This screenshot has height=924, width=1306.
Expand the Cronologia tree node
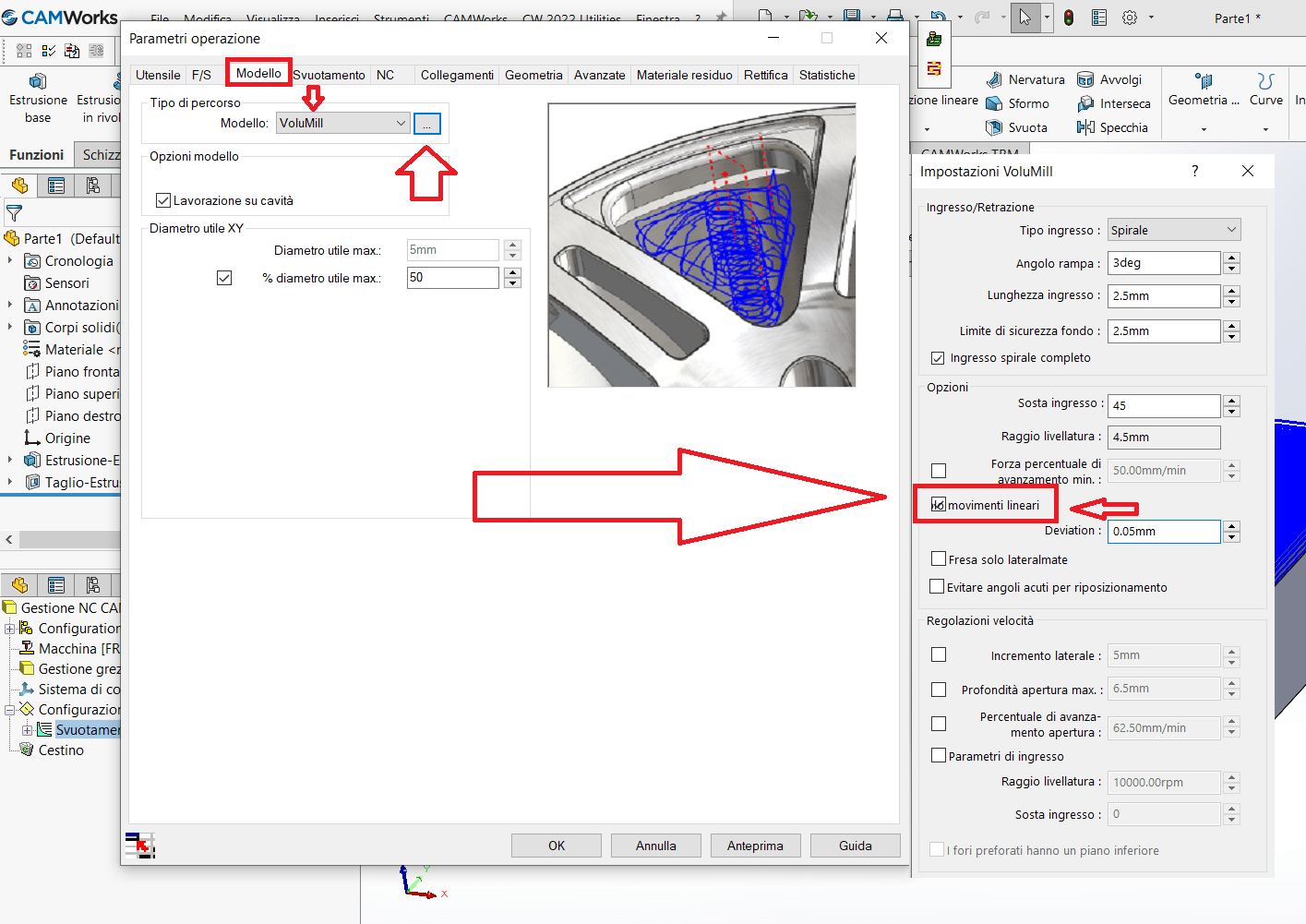click(x=10, y=261)
